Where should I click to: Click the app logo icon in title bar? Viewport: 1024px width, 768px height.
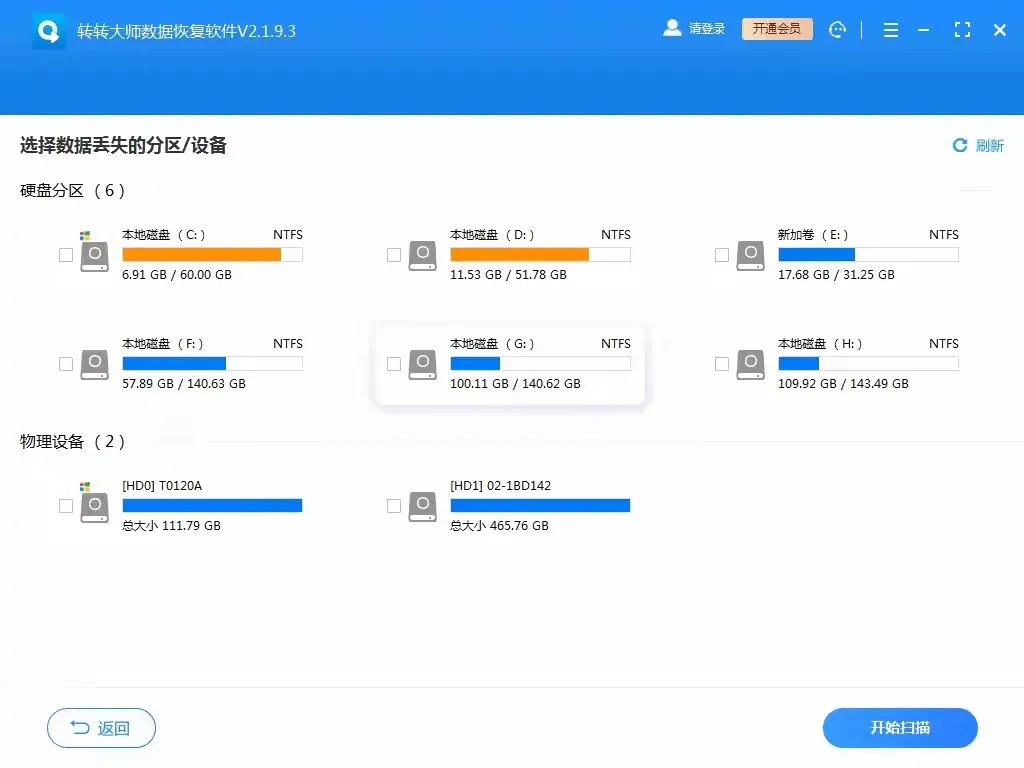point(48,31)
